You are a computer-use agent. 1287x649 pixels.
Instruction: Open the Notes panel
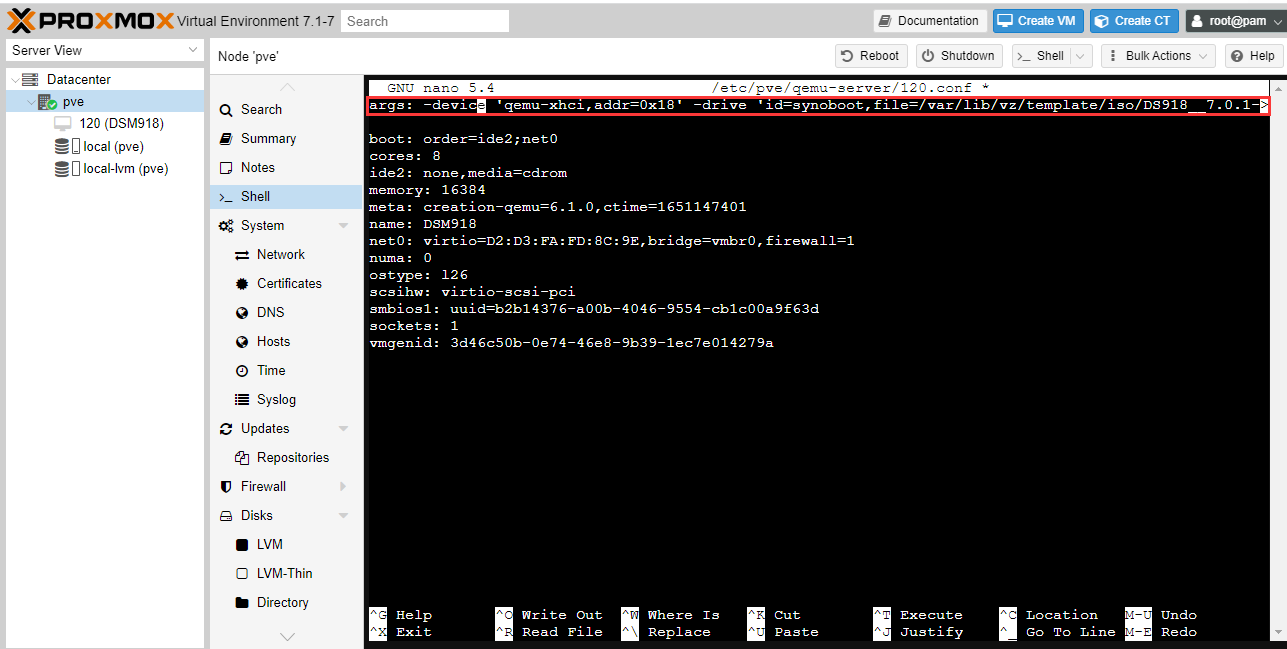point(286,168)
